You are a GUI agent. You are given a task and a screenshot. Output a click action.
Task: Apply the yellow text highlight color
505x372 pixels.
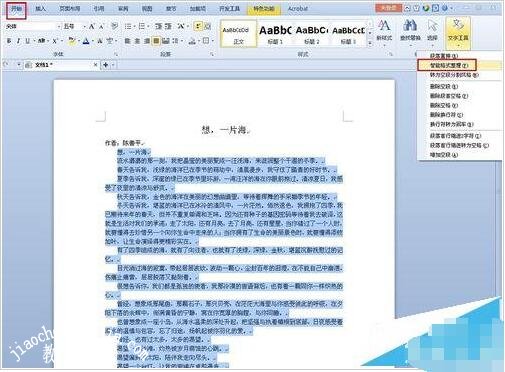pyautogui.click(x=72, y=41)
